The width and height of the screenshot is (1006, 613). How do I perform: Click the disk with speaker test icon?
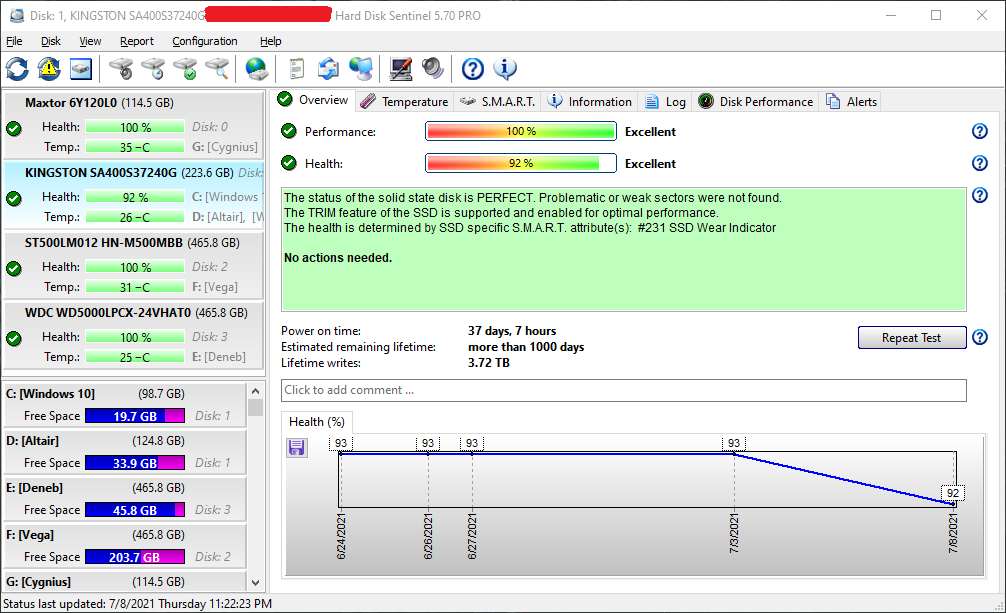121,69
